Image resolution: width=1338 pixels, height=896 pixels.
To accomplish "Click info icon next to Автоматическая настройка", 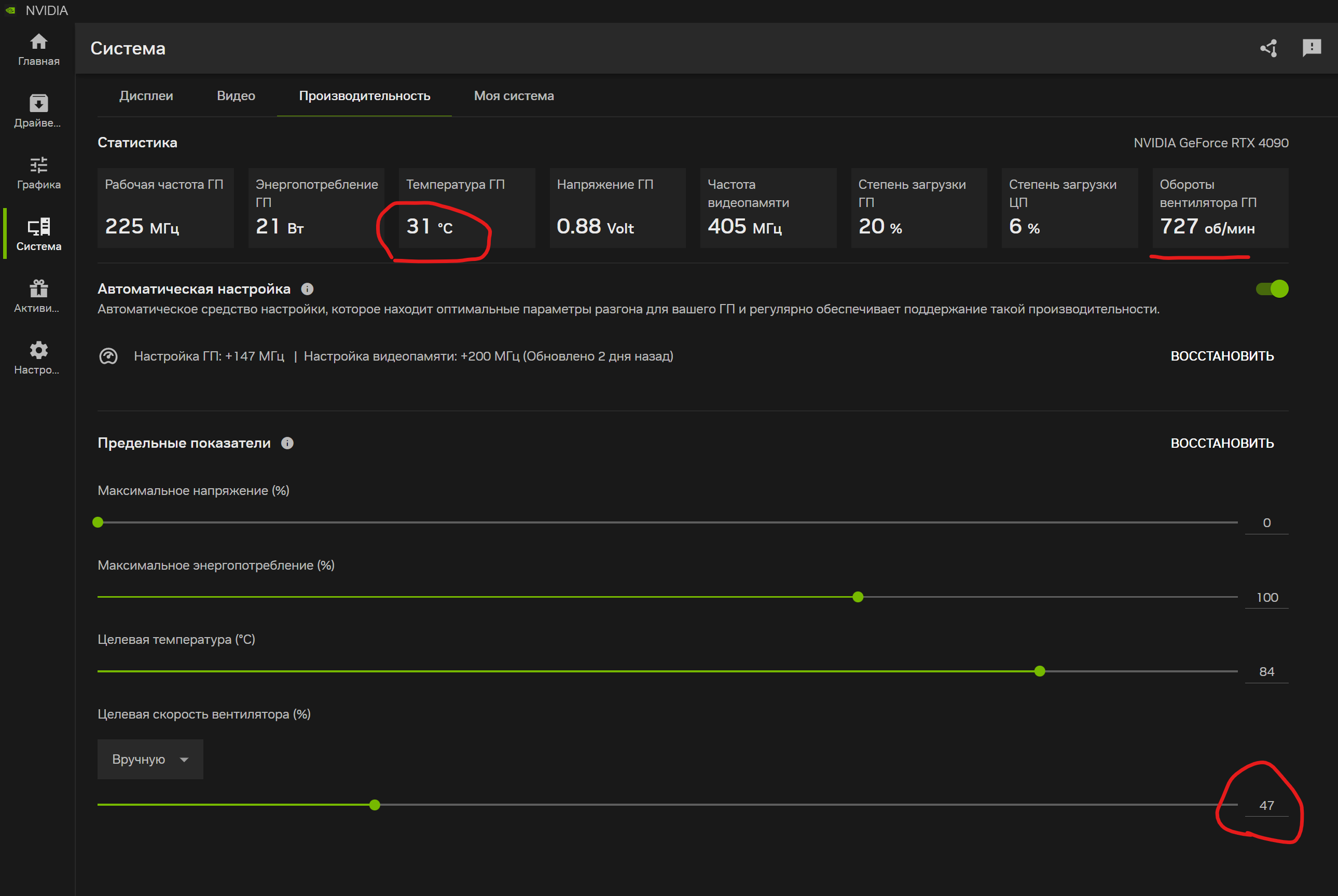I will point(307,289).
